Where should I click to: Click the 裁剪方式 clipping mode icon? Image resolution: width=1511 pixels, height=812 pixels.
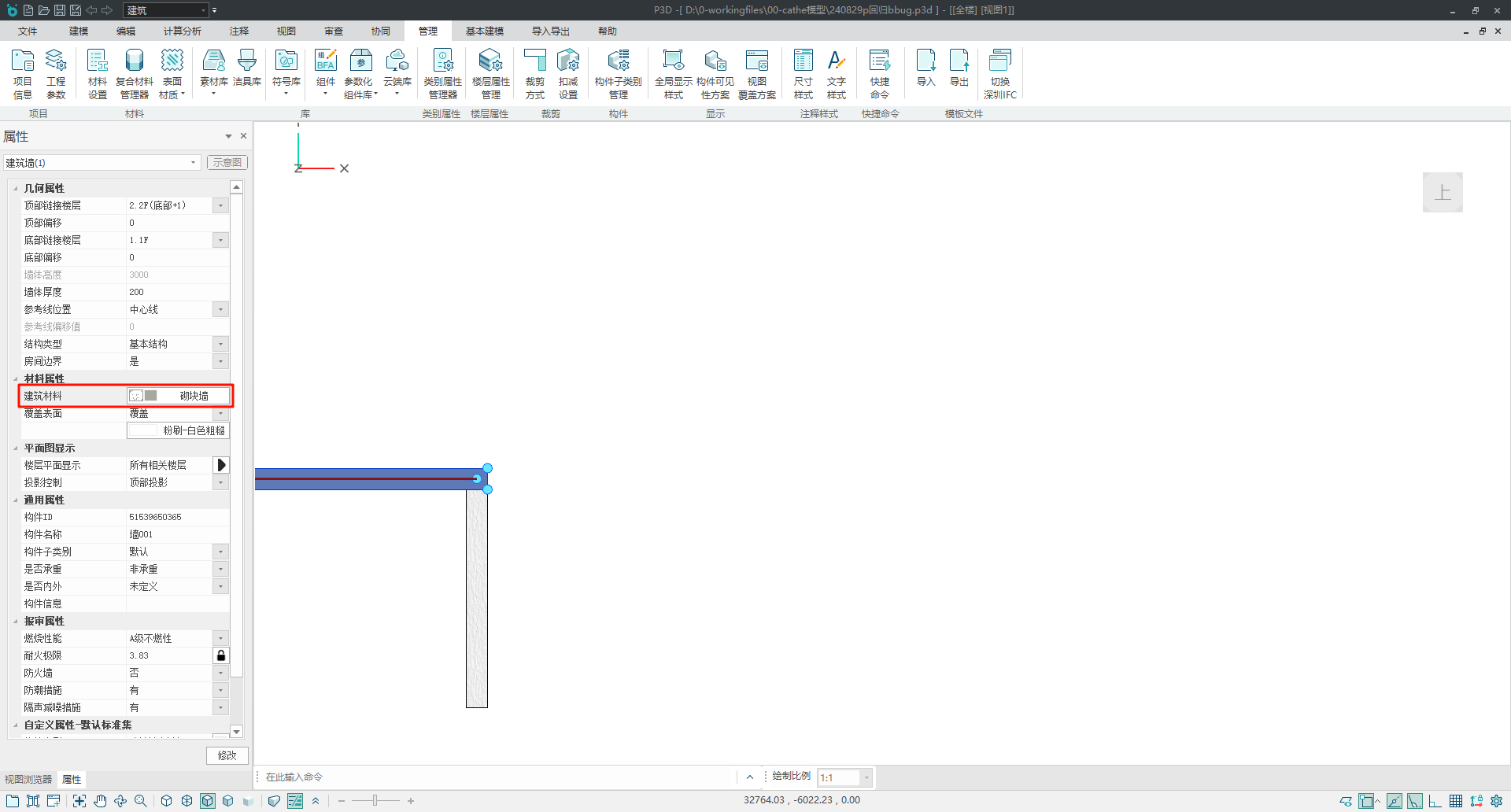(x=535, y=73)
